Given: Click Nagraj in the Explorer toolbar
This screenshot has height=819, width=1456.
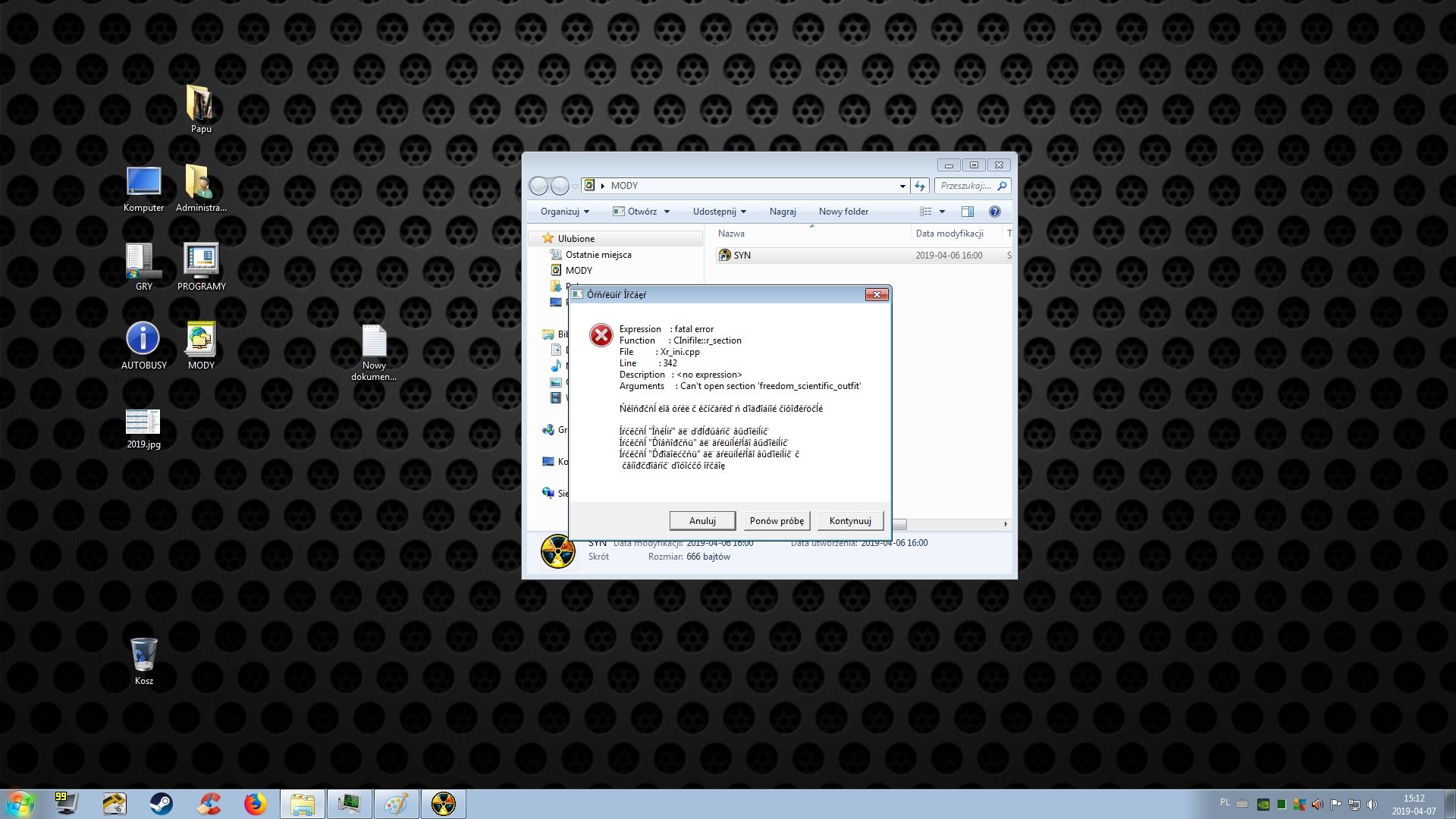Looking at the screenshot, I should point(783,212).
